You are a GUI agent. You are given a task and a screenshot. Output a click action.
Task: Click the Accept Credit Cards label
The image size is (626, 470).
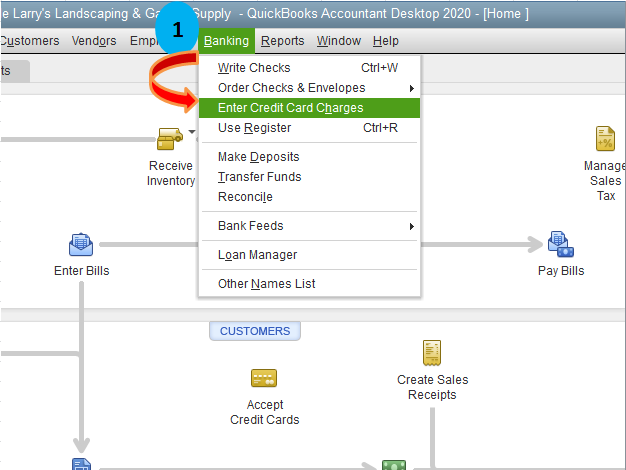pos(264,412)
